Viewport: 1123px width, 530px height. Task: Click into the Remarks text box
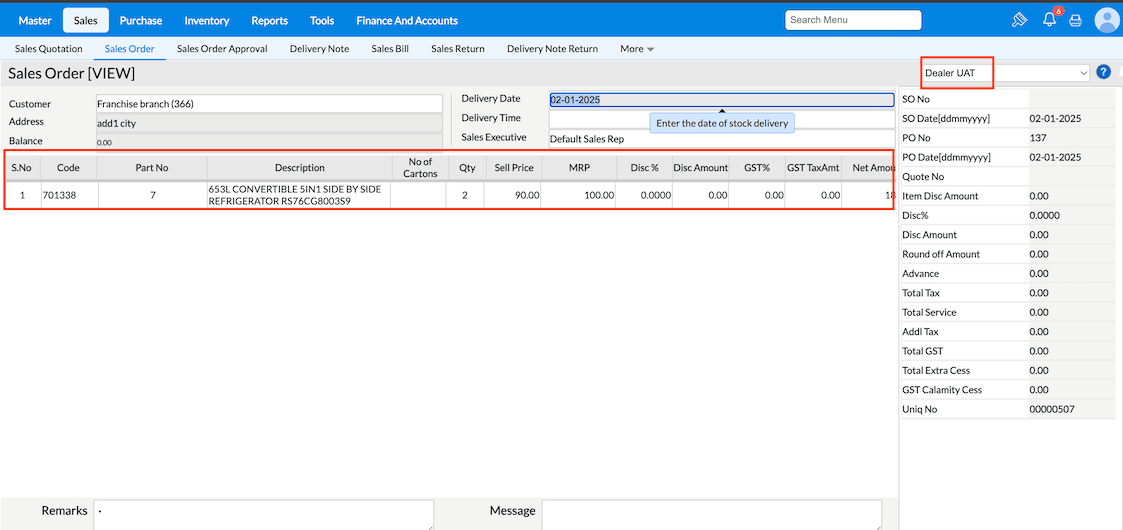tap(263, 514)
